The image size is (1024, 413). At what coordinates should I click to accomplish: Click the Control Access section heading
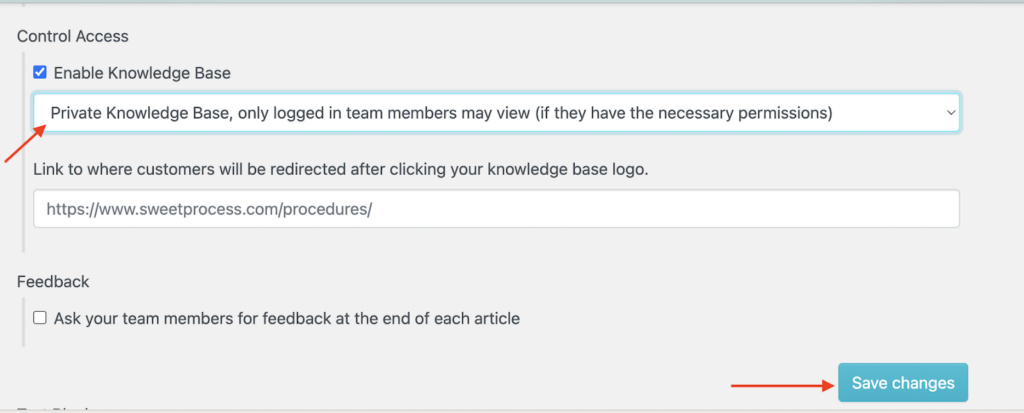pyautogui.click(x=73, y=36)
